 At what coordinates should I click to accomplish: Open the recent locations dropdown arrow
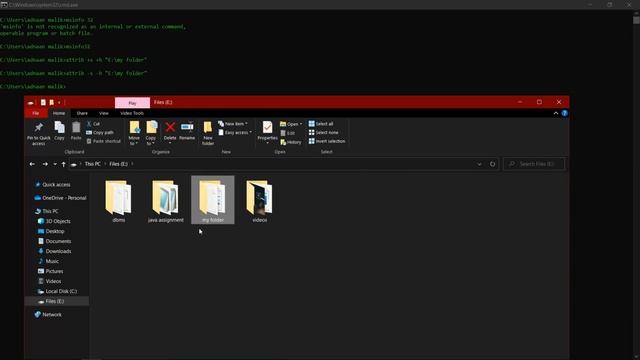(55, 164)
